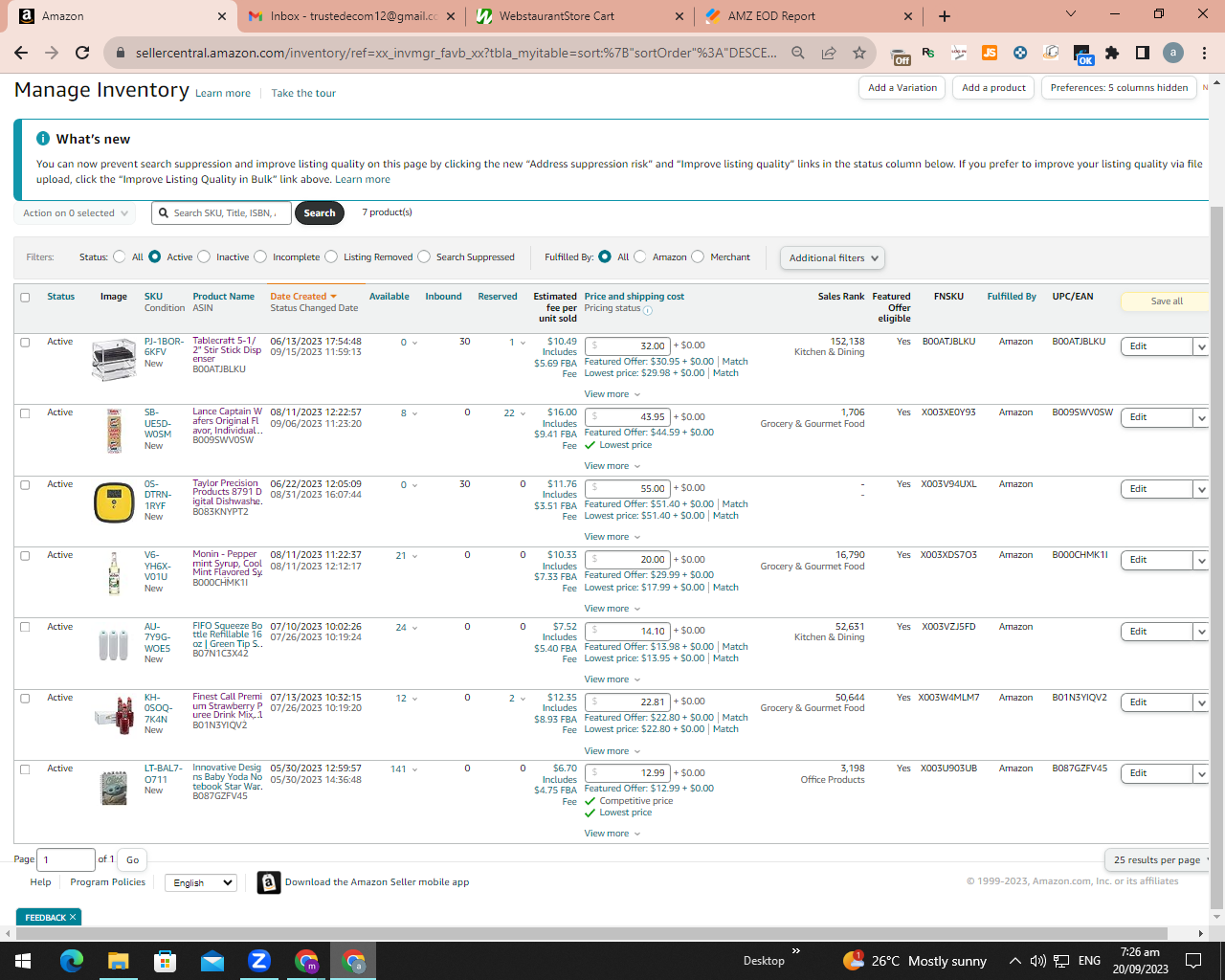Image resolution: width=1225 pixels, height=980 pixels.
Task: Click the Add a Variation button
Action: click(902, 88)
